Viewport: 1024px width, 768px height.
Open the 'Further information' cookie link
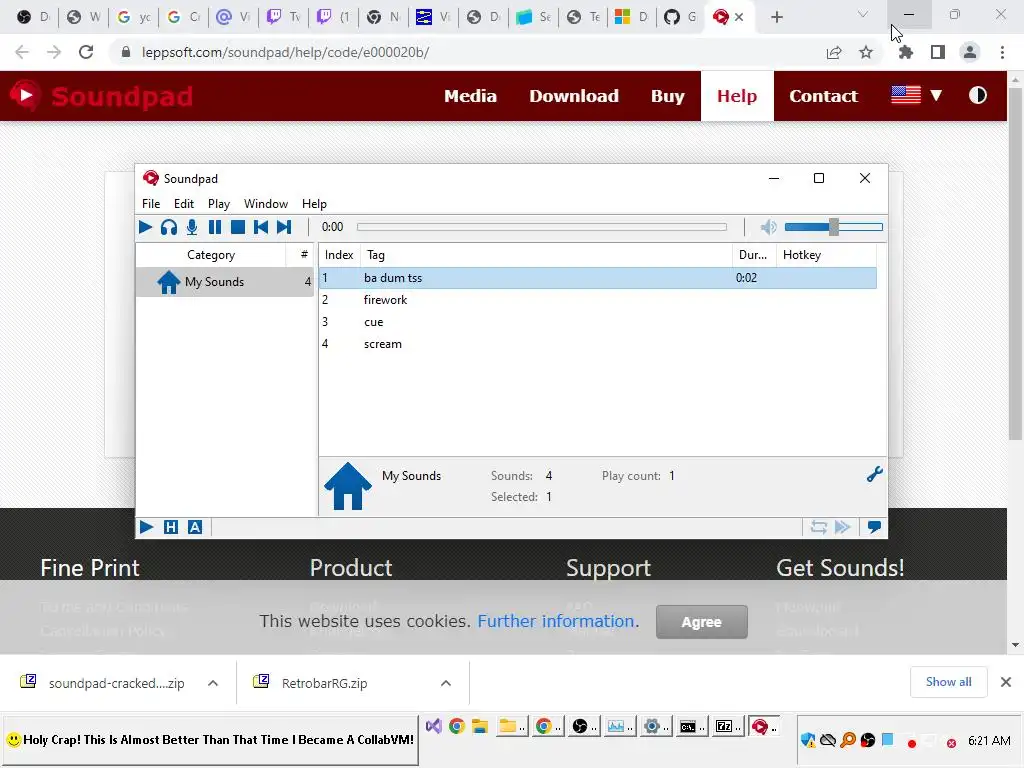pos(556,621)
